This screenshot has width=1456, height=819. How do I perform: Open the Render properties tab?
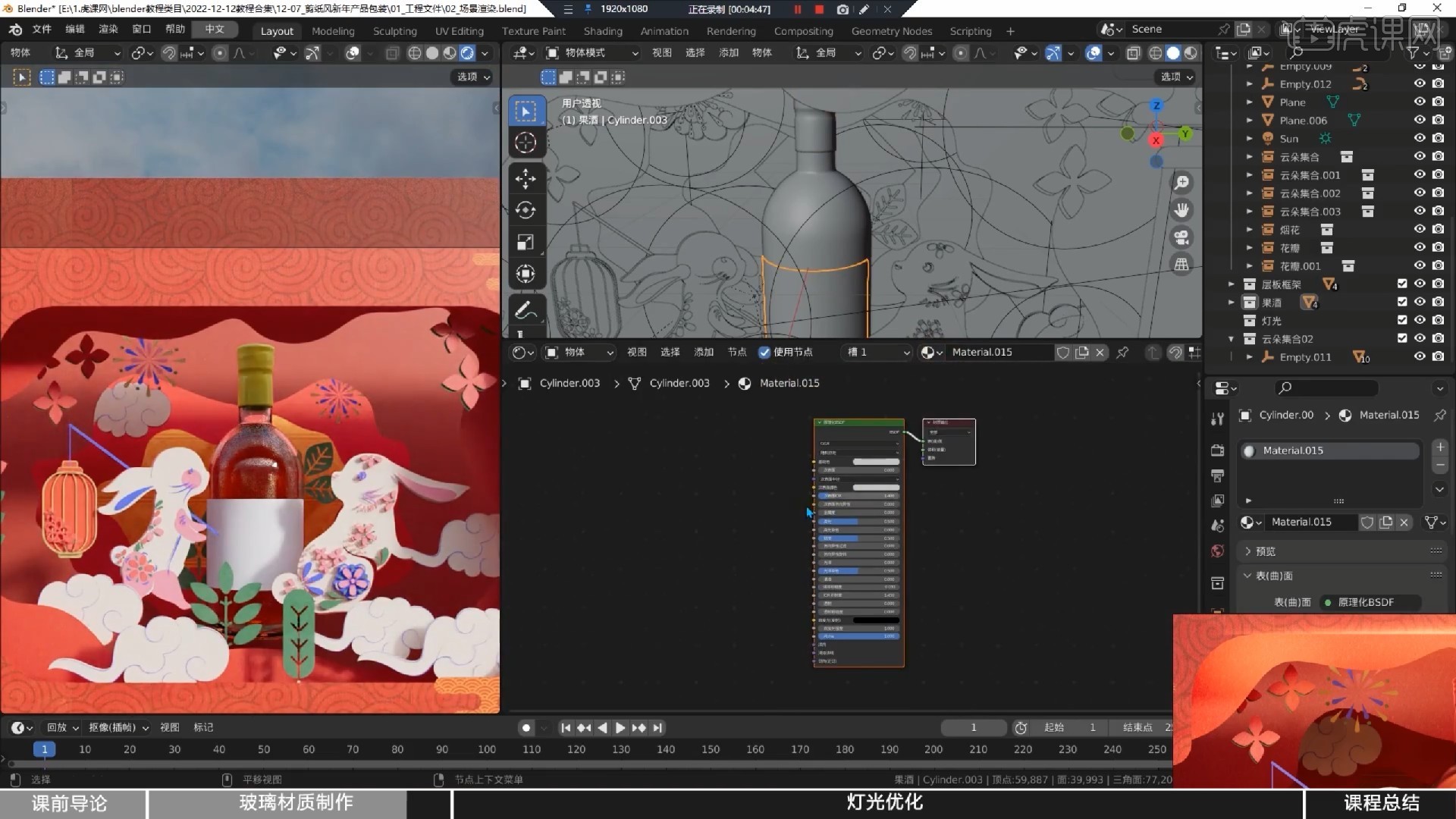tap(1218, 450)
